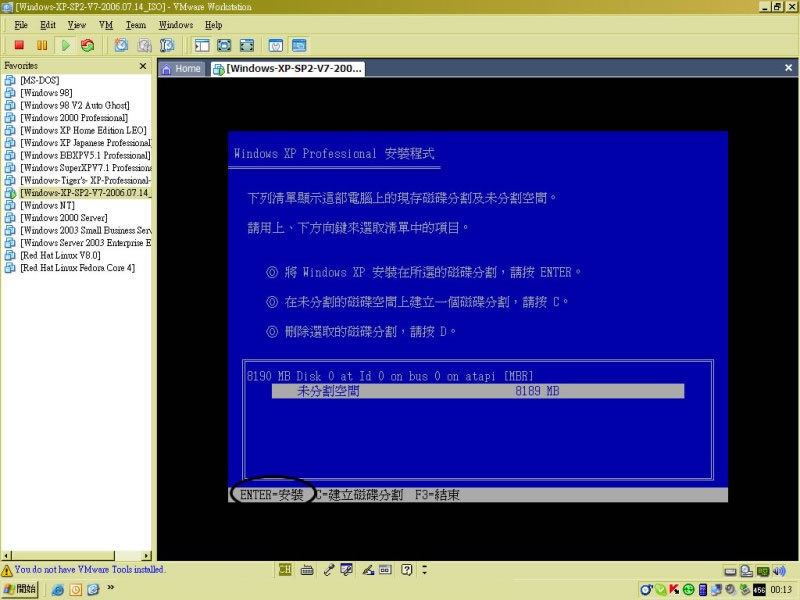The image size is (800, 600).
Task: Click the Console view toolbar icon
Action: pyautogui.click(x=299, y=45)
